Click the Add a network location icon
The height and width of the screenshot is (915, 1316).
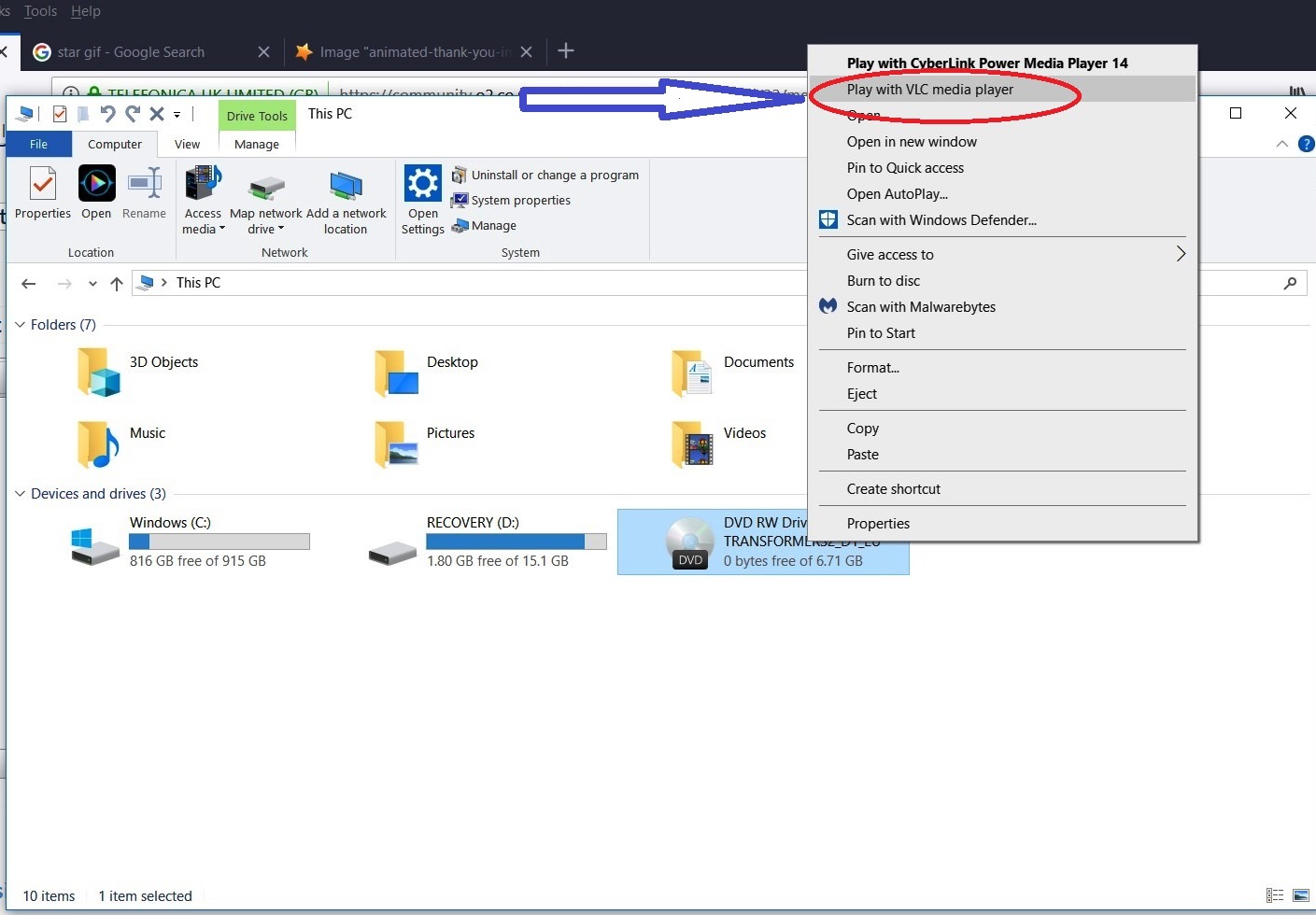coord(346,186)
